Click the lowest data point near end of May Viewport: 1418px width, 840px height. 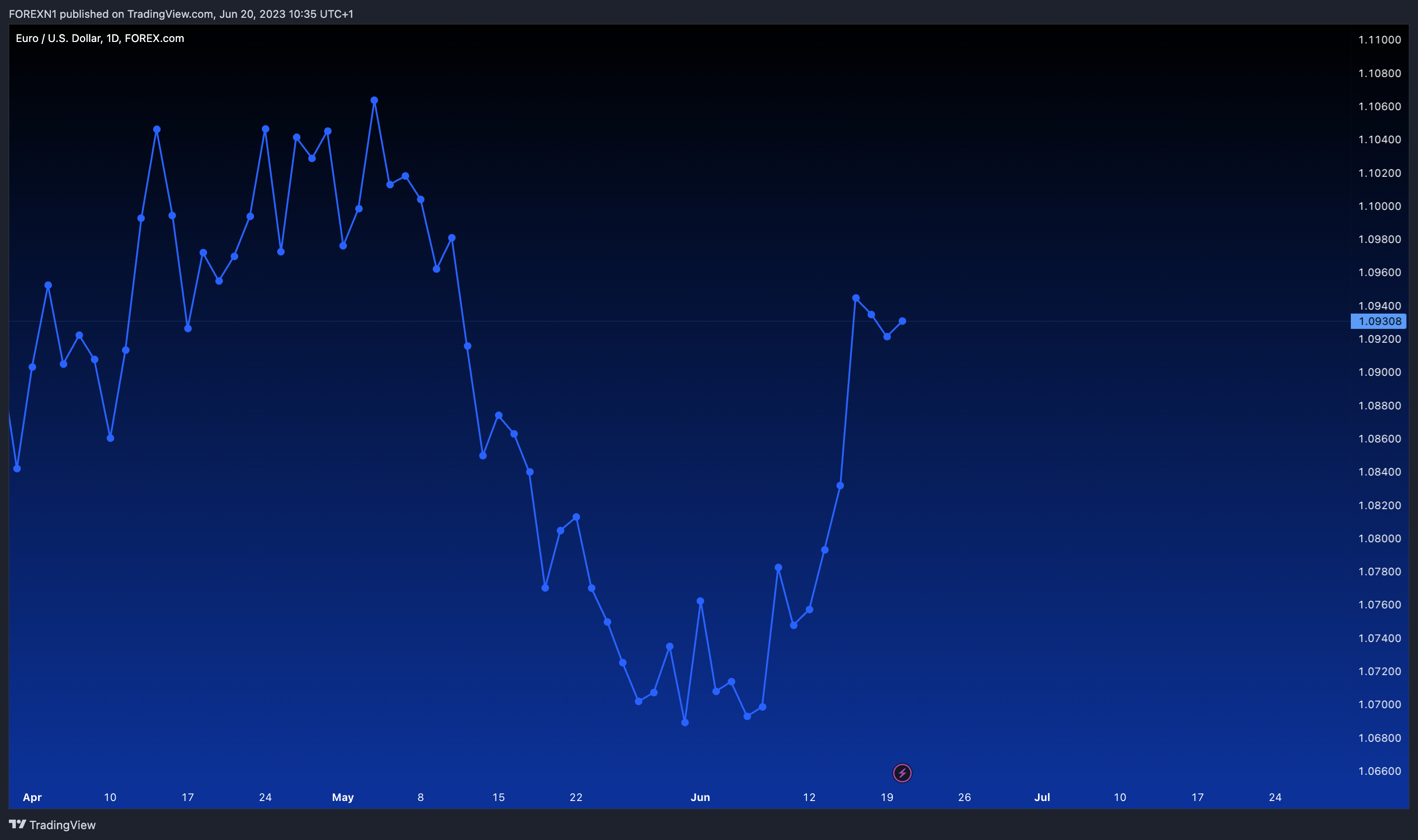point(685,722)
